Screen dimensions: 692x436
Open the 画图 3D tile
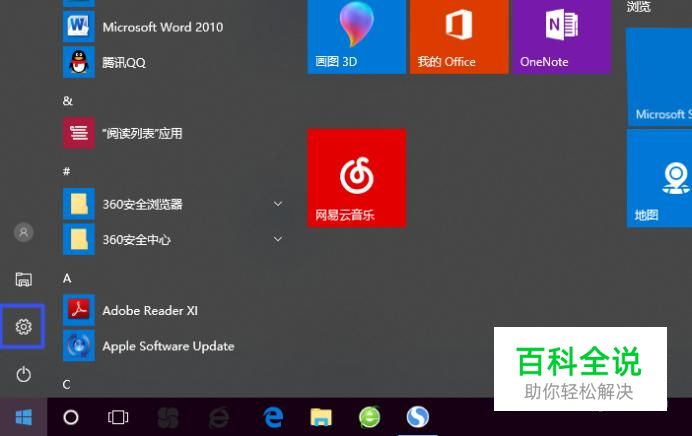(357, 36)
